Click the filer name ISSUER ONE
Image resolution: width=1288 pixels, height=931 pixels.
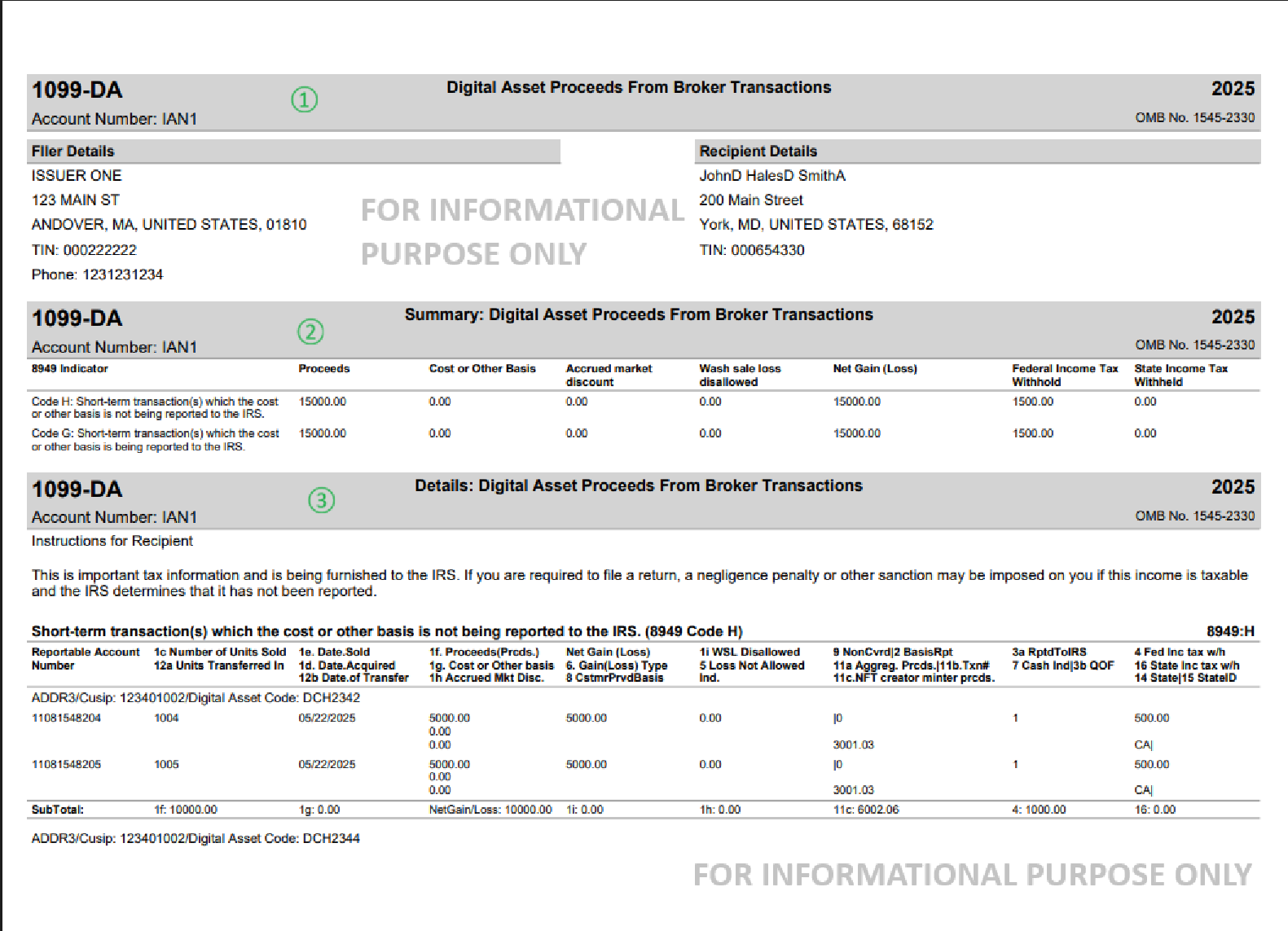pyautogui.click(x=77, y=176)
